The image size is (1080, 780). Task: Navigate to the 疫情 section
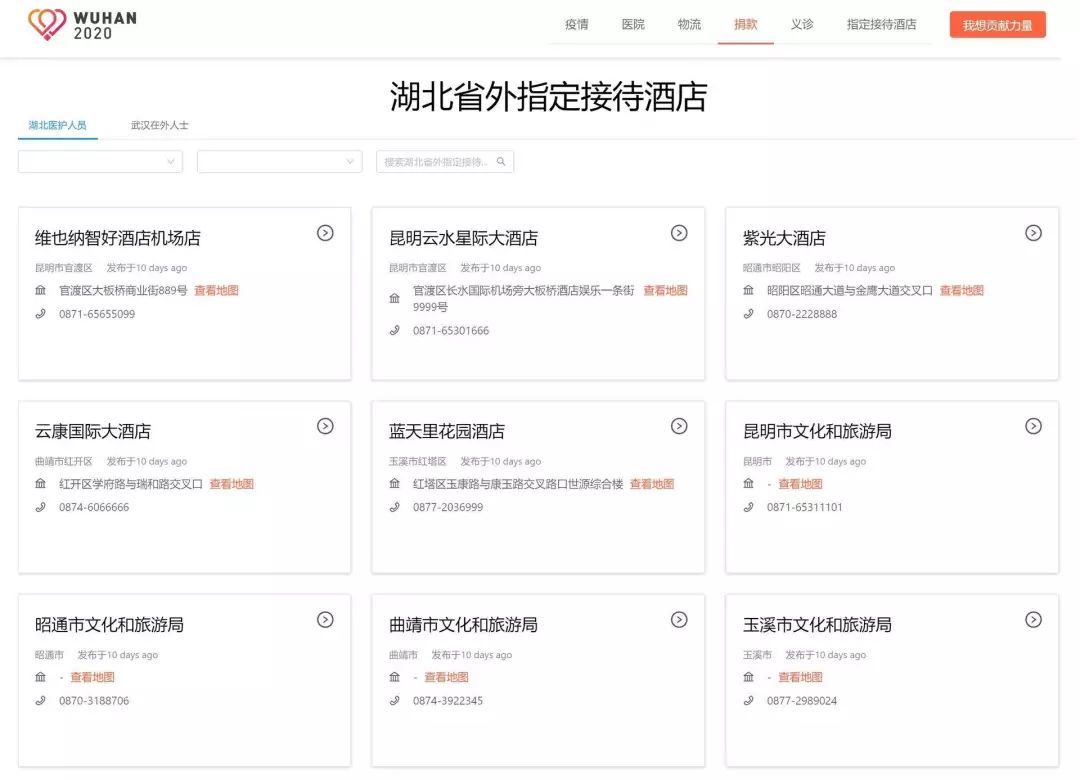tap(575, 24)
